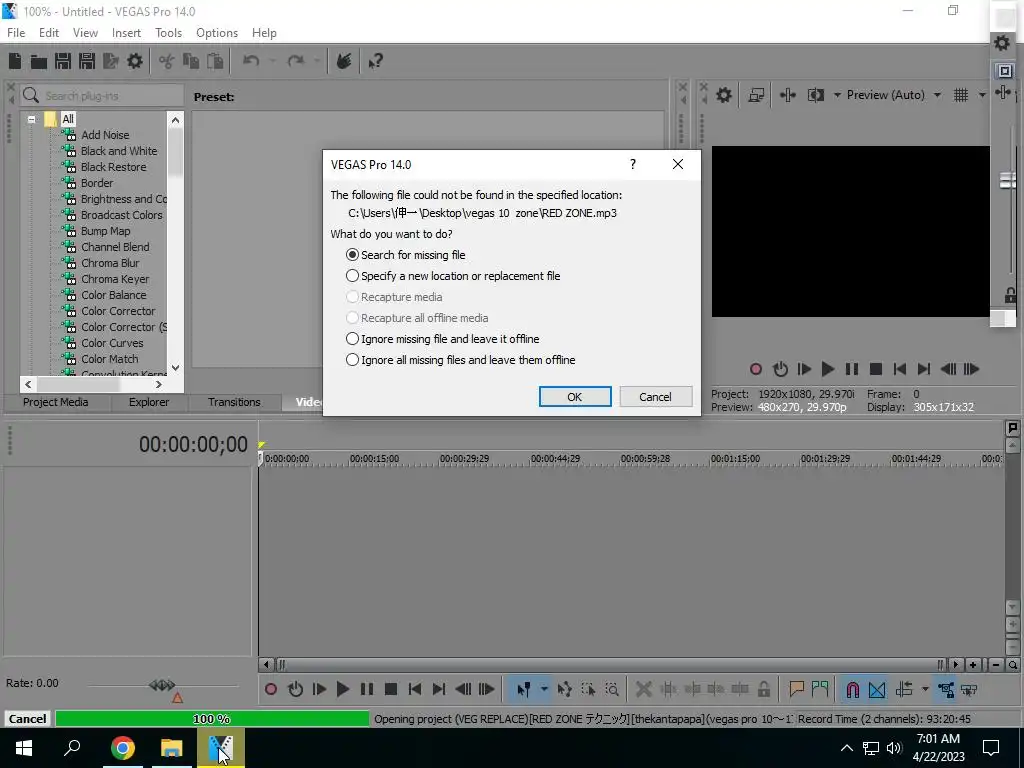Click the Video Output FX icon in preview
Screen dimensions: 1024x768
point(788,95)
